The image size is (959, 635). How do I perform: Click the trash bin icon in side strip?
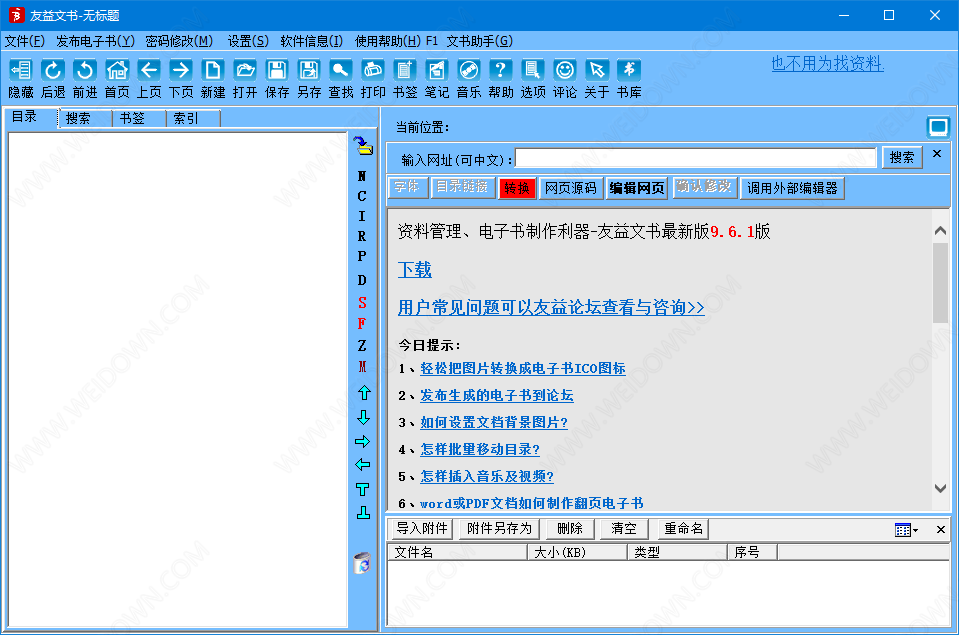tap(362, 563)
